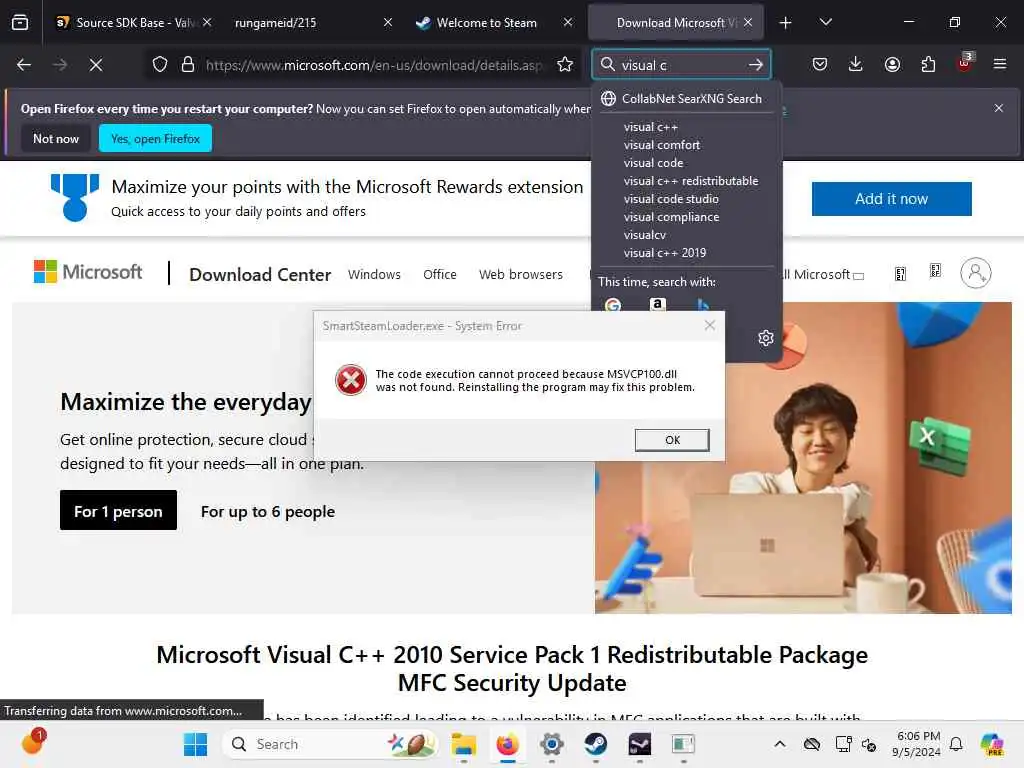Click the uBlock extension icon

(965, 63)
